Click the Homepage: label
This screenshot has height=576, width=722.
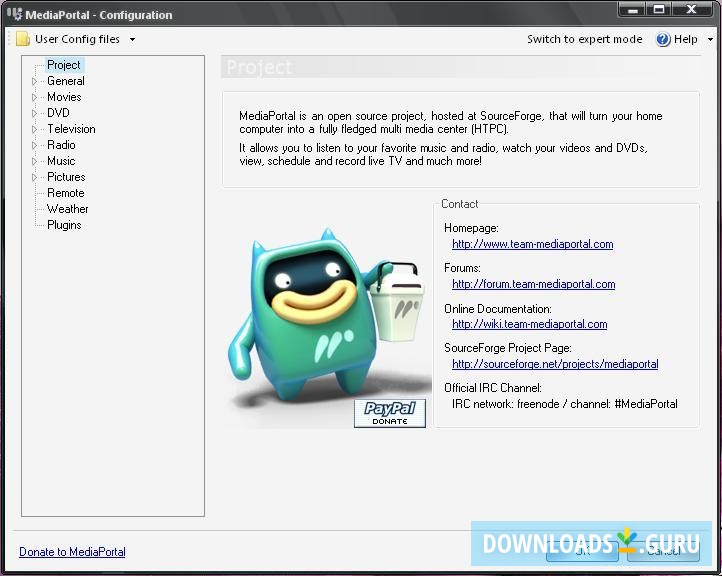coord(471,228)
